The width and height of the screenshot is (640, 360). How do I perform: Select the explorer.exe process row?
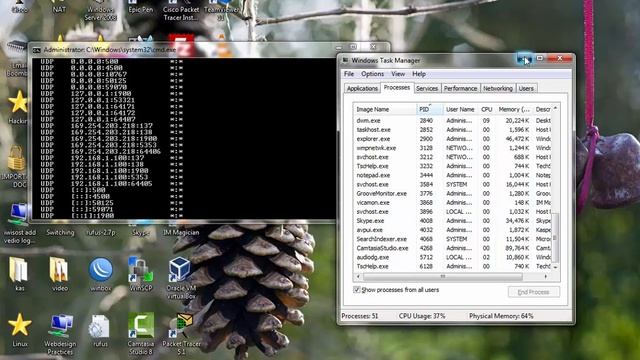click(452, 139)
